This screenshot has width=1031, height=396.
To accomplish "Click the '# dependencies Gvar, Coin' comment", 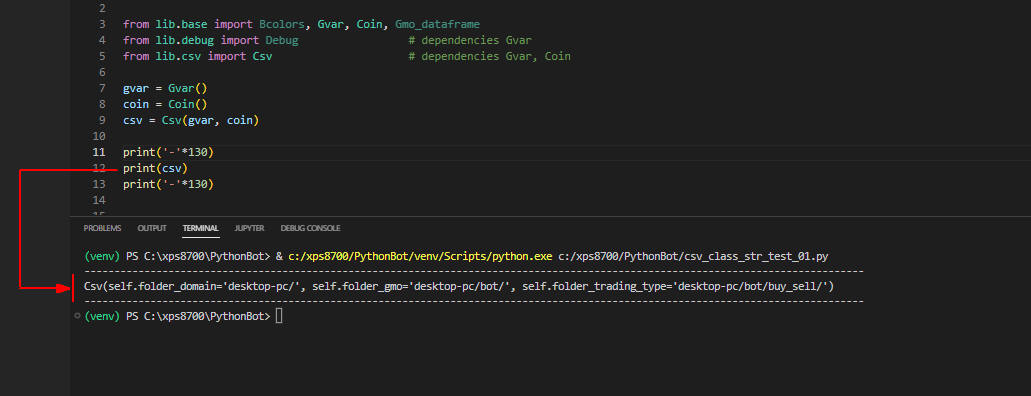I will [x=489, y=57].
